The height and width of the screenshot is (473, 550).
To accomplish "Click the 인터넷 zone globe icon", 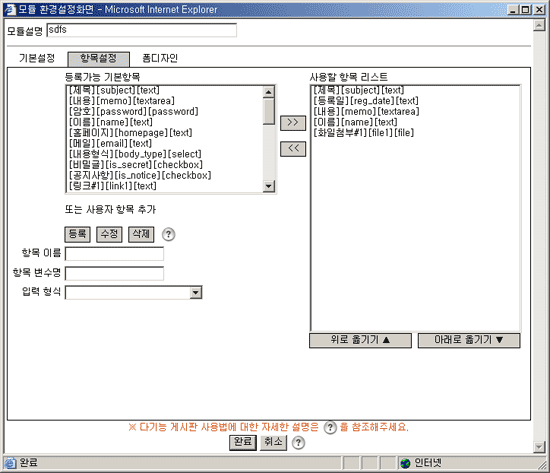I will [x=405, y=463].
